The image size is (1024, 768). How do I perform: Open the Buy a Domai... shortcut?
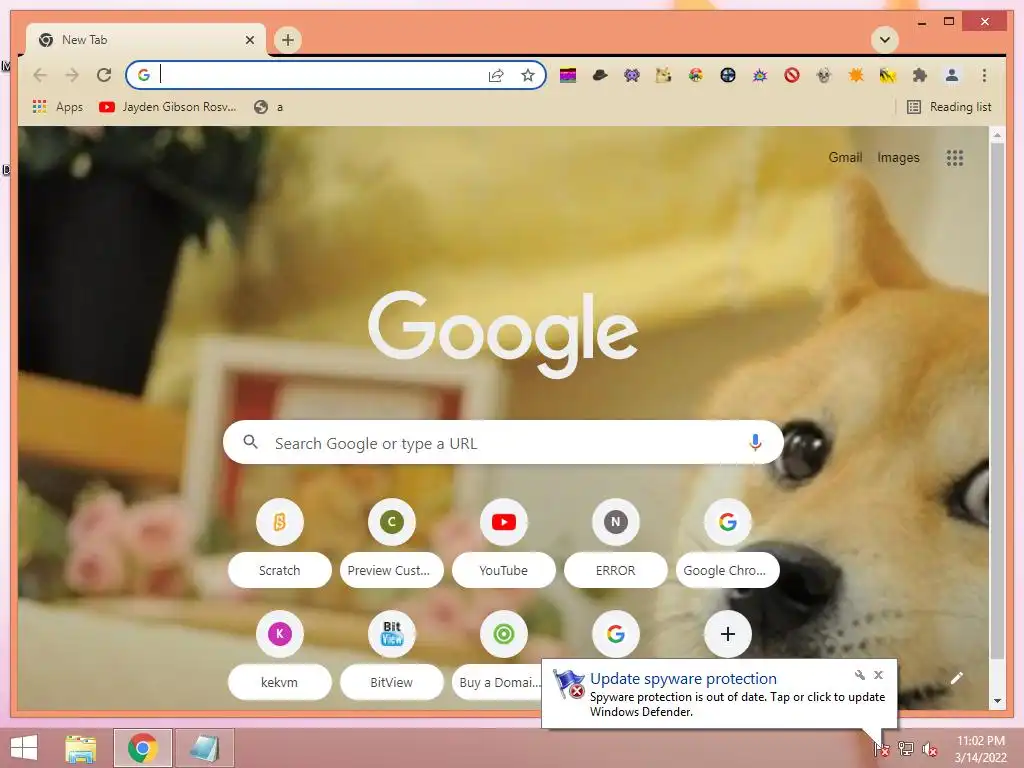504,654
